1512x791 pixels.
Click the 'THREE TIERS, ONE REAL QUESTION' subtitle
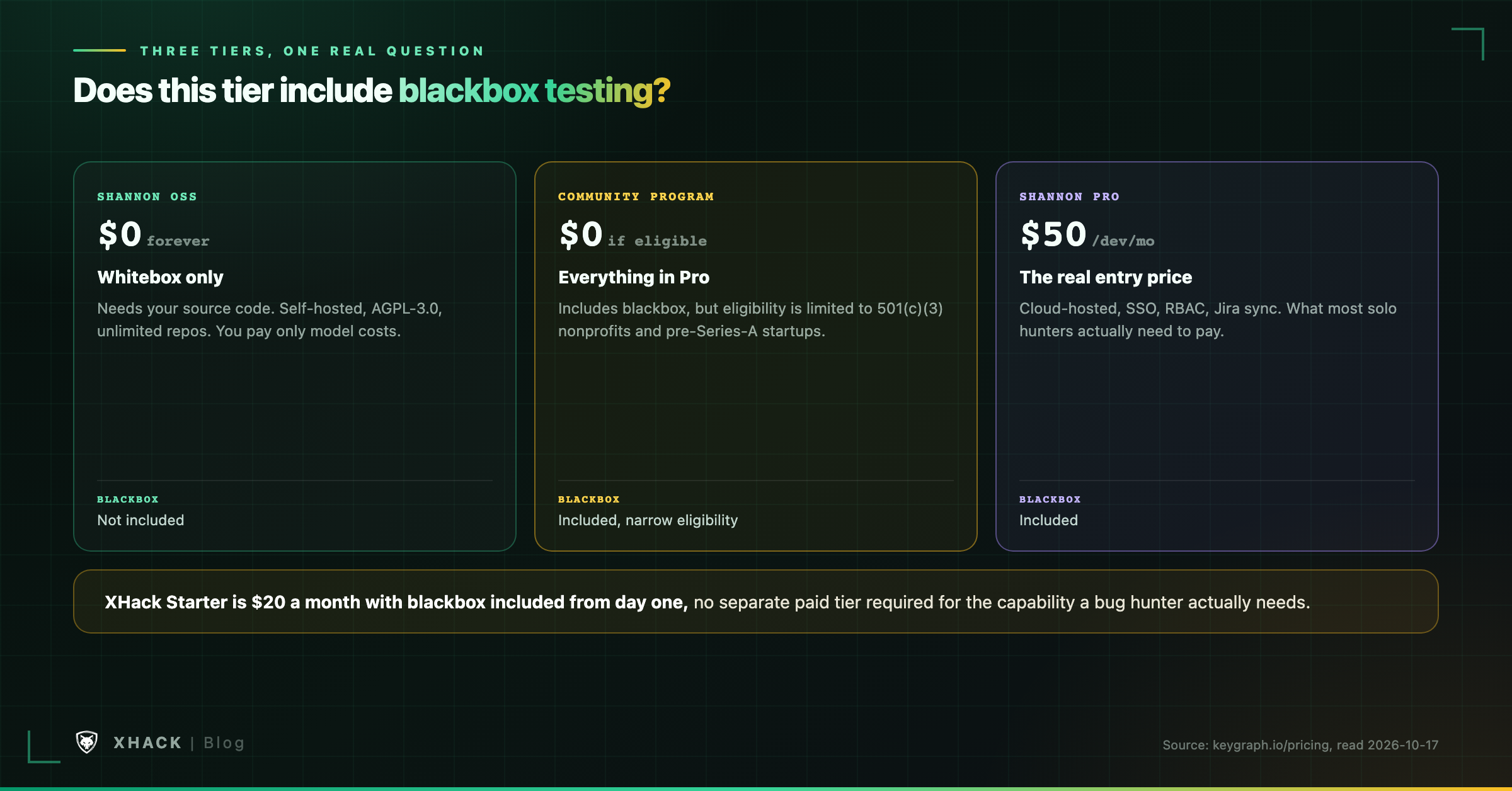point(312,51)
